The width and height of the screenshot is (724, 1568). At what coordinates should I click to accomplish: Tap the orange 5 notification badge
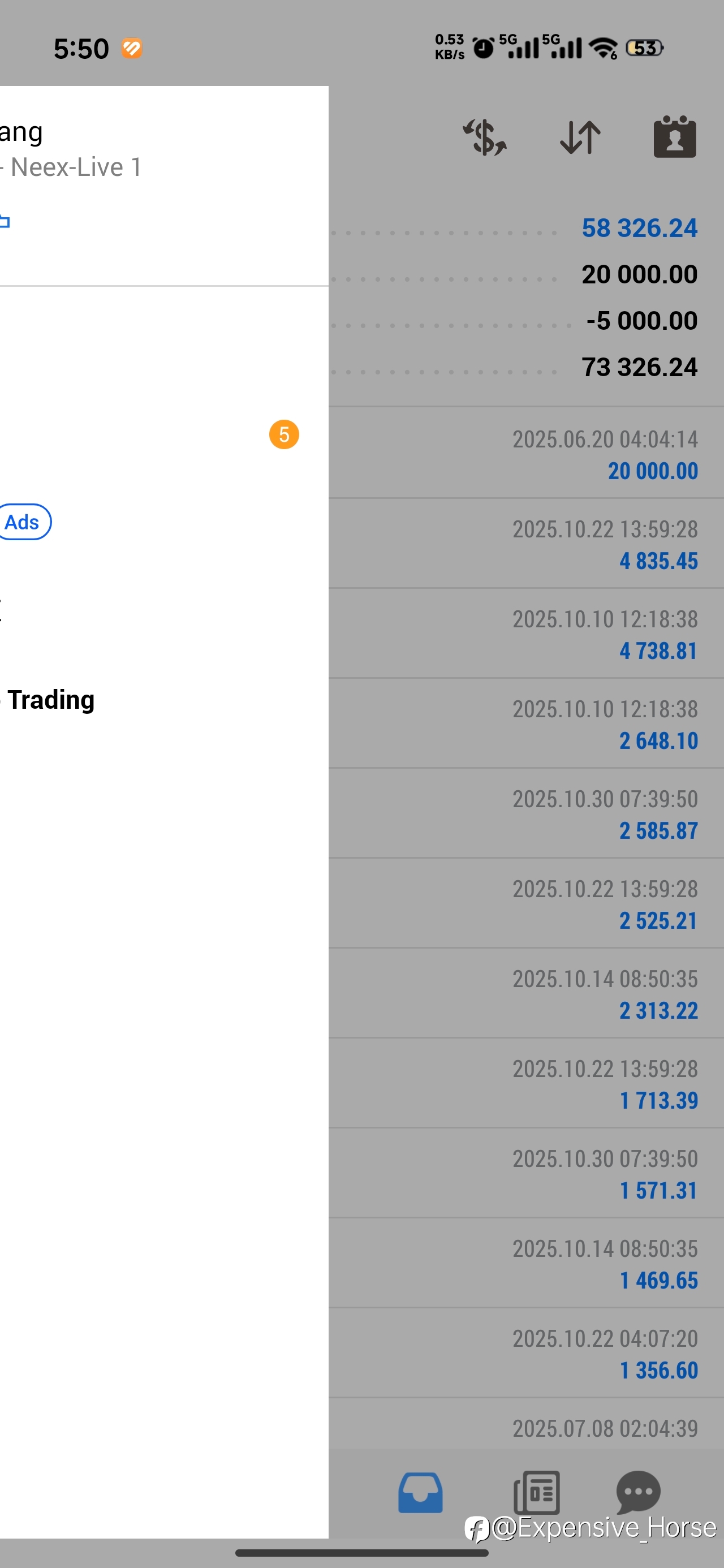tap(284, 434)
